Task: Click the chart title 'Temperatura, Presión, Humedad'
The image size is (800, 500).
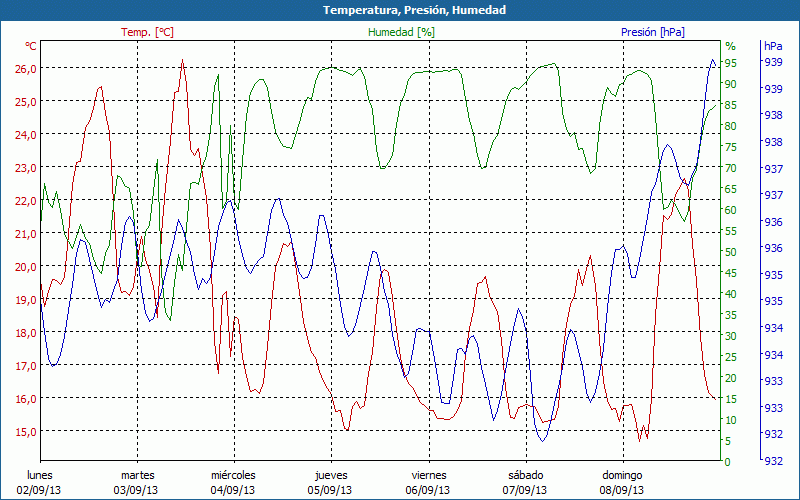Action: click(400, 10)
